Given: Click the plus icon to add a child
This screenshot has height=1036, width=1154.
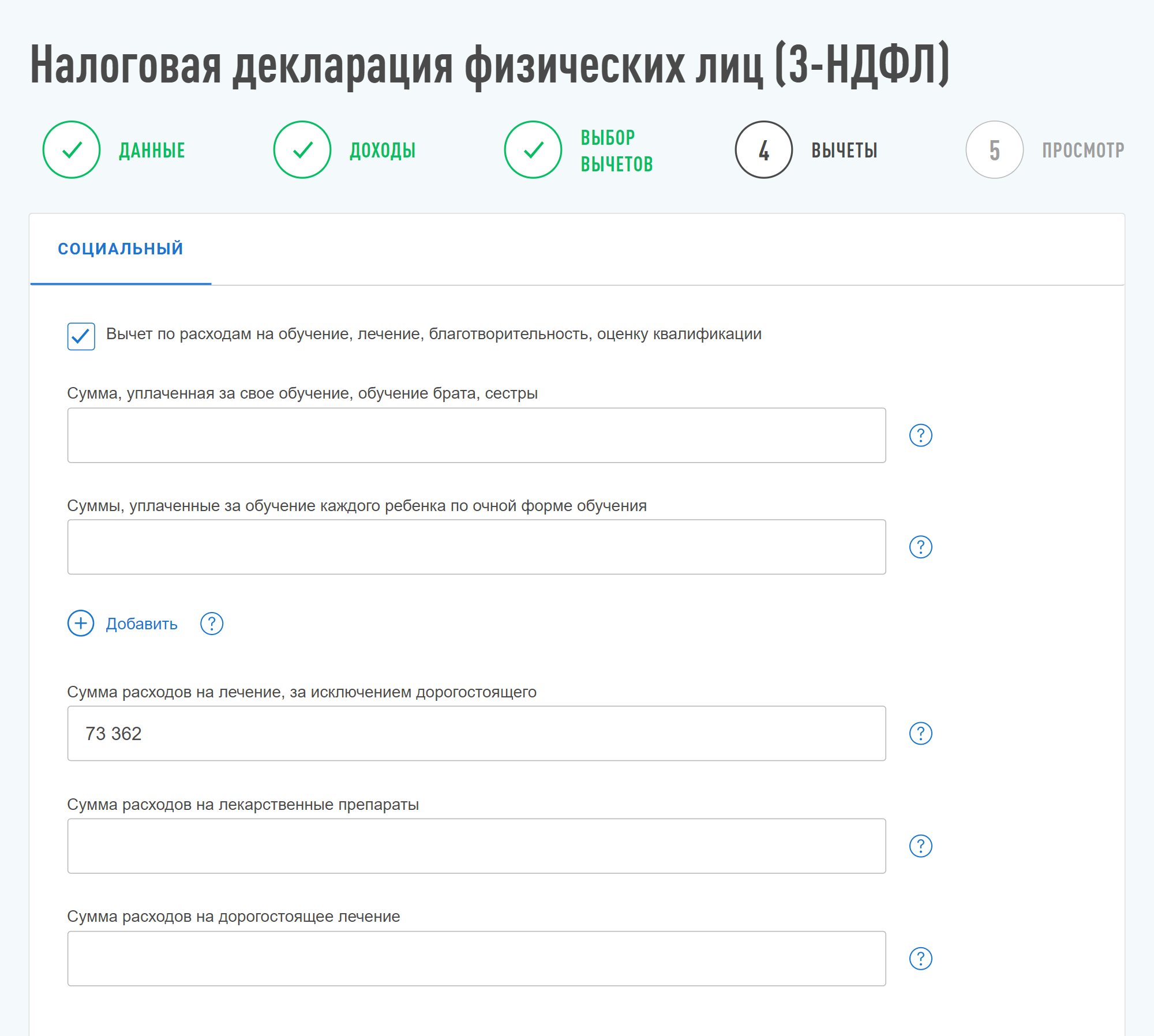Looking at the screenshot, I should click(81, 624).
